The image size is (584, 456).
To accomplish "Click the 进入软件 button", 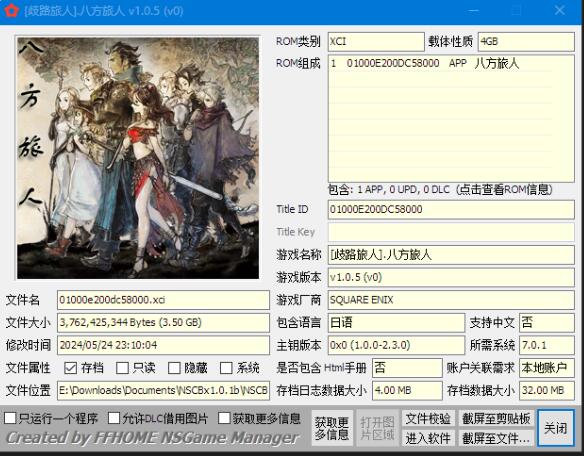I will click(428, 438).
